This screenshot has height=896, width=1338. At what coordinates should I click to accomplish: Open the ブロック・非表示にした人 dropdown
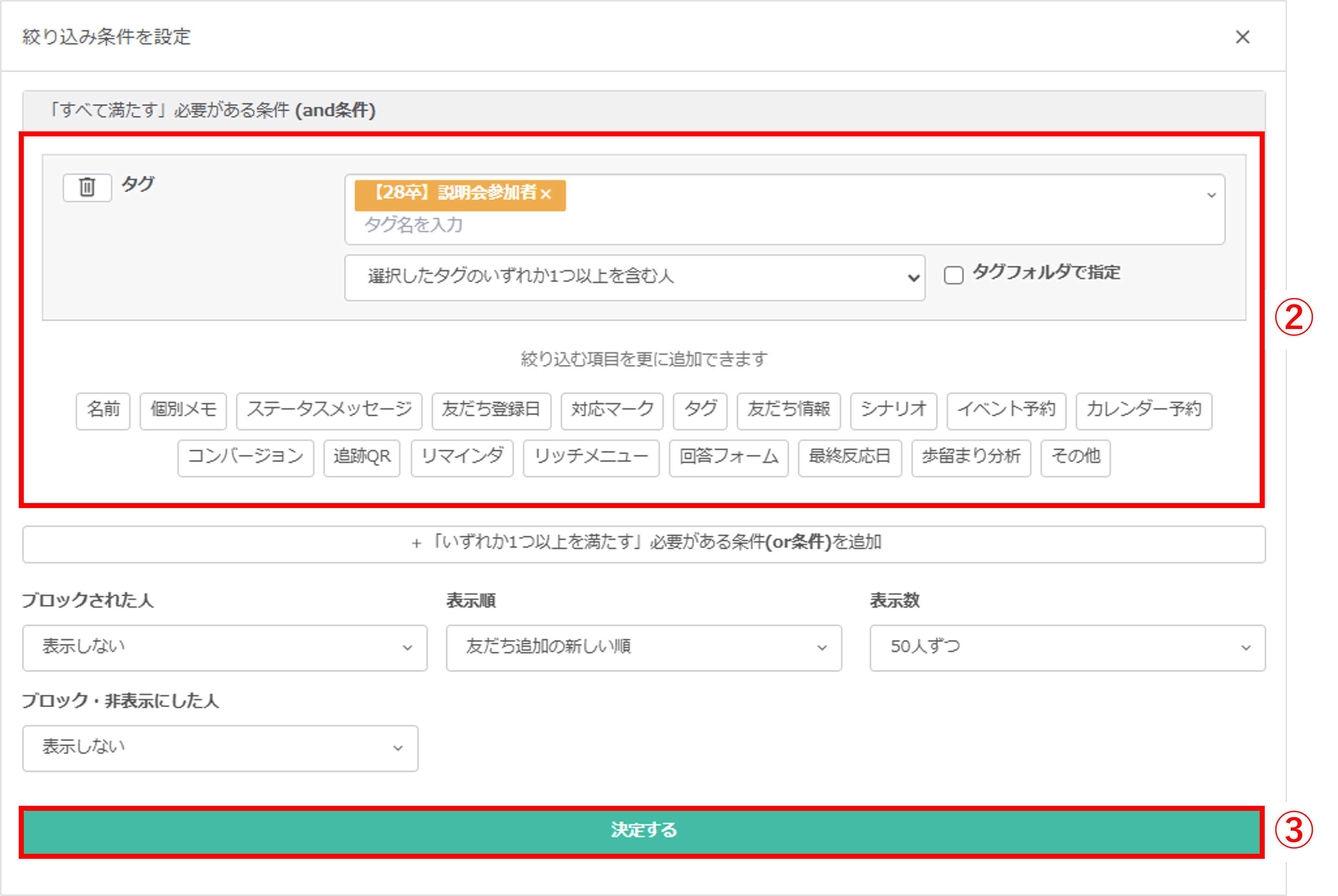[x=220, y=747]
